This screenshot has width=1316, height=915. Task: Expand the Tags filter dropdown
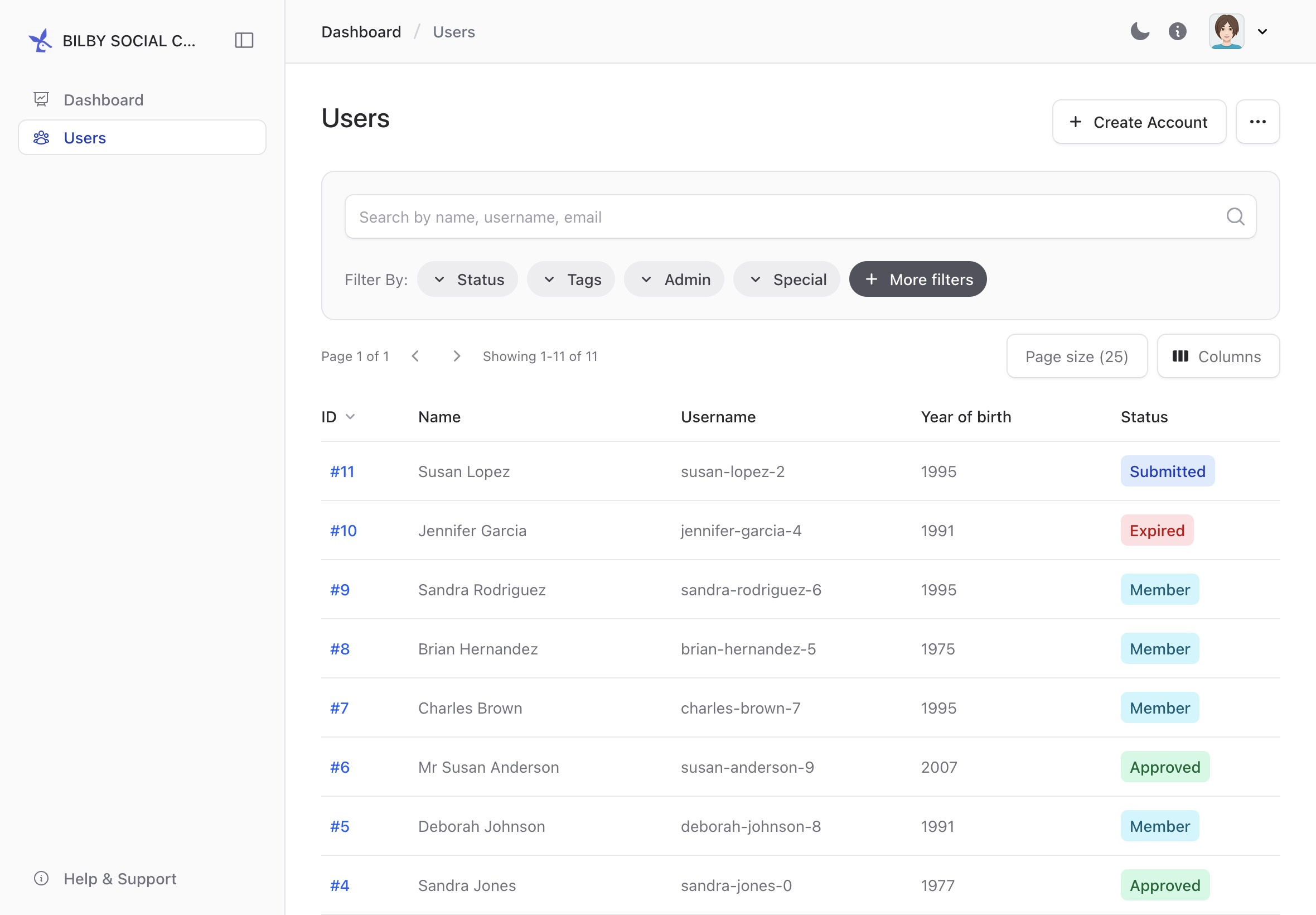[x=570, y=279]
